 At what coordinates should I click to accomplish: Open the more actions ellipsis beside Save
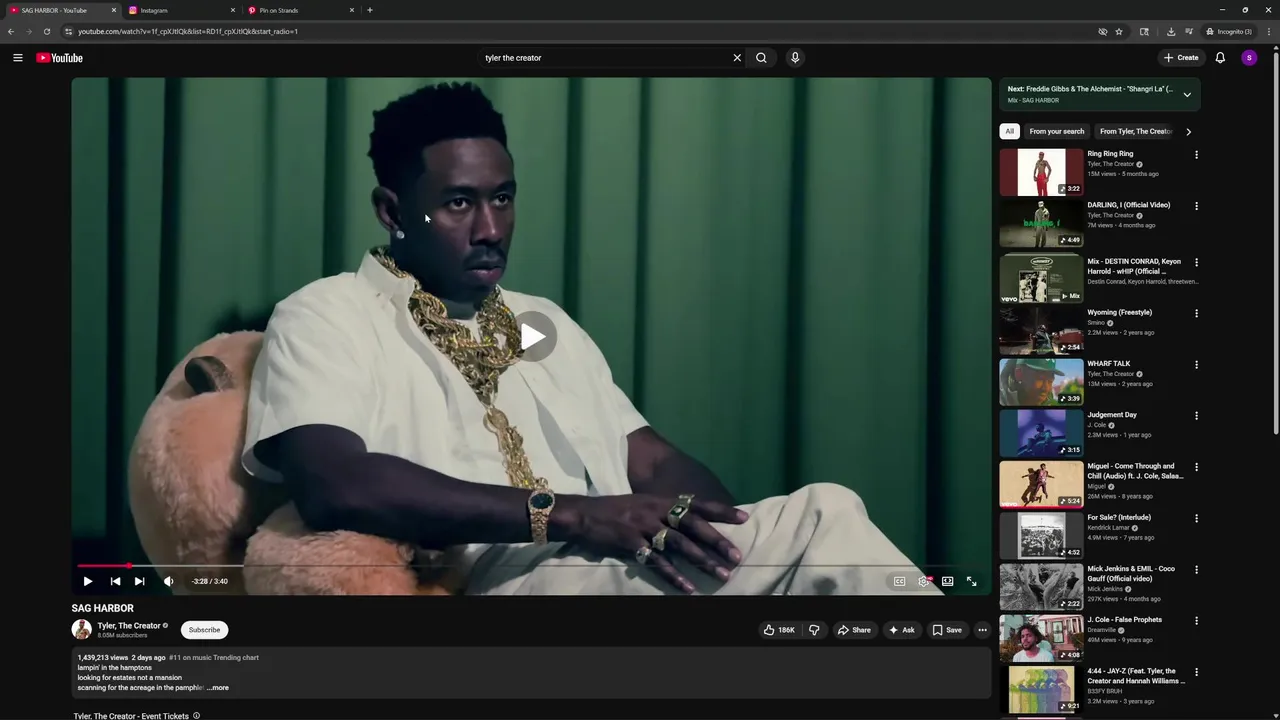tap(982, 630)
